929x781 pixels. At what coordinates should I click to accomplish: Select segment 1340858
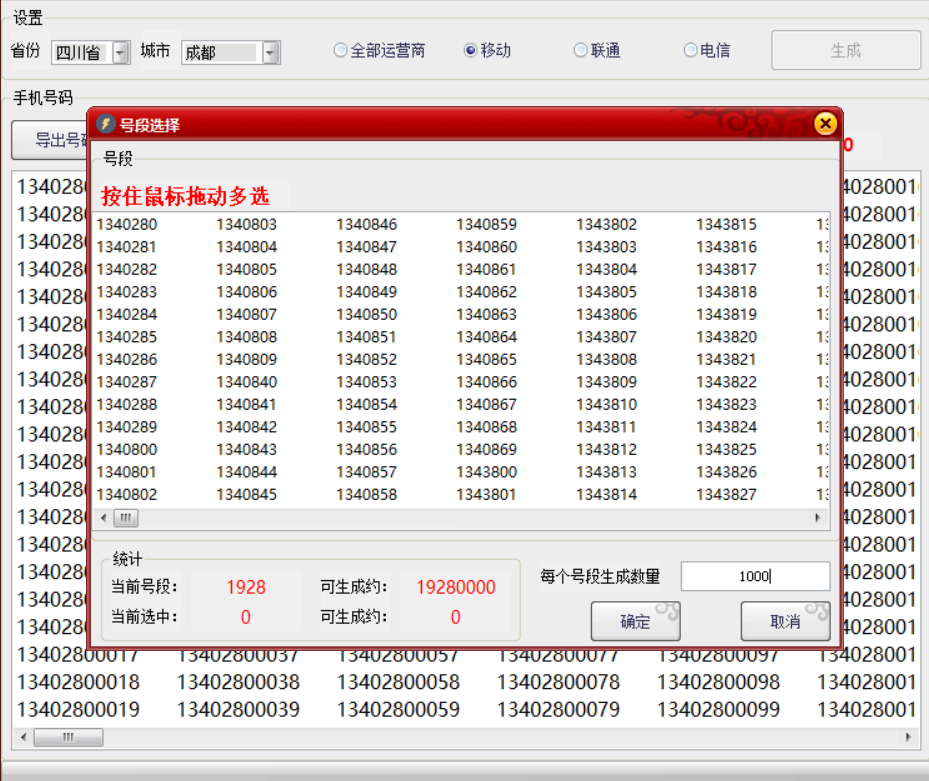point(367,495)
